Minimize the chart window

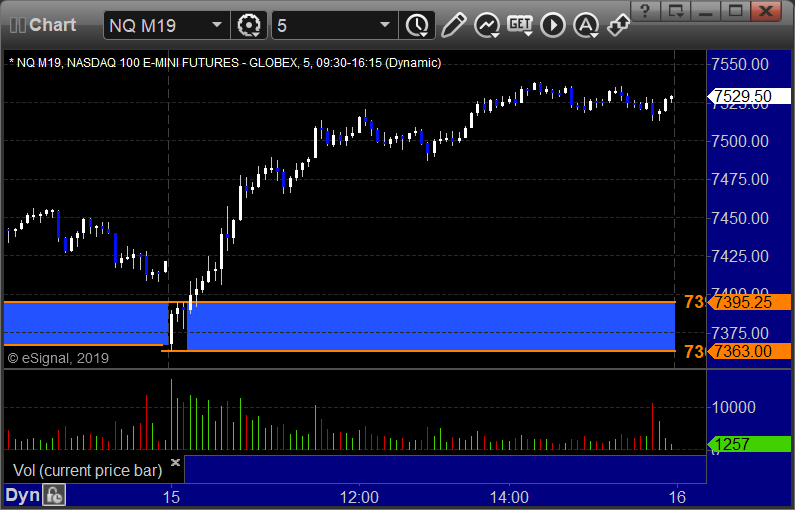tap(705, 11)
